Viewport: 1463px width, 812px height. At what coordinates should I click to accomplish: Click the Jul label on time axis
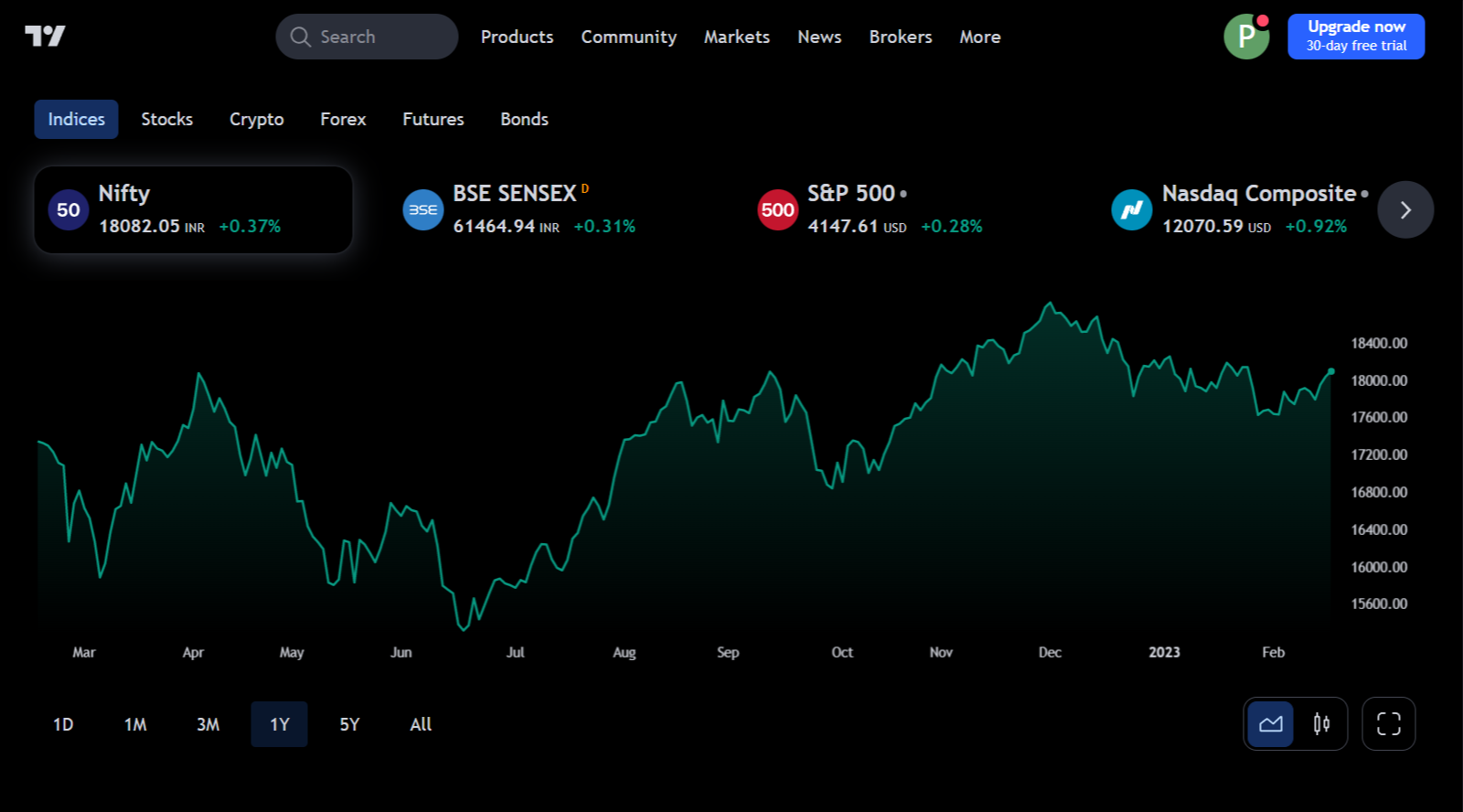516,652
